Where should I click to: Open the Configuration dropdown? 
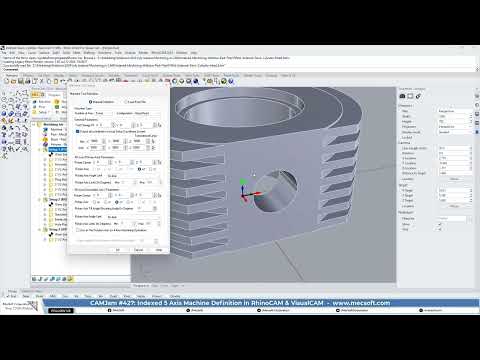coord(147,113)
